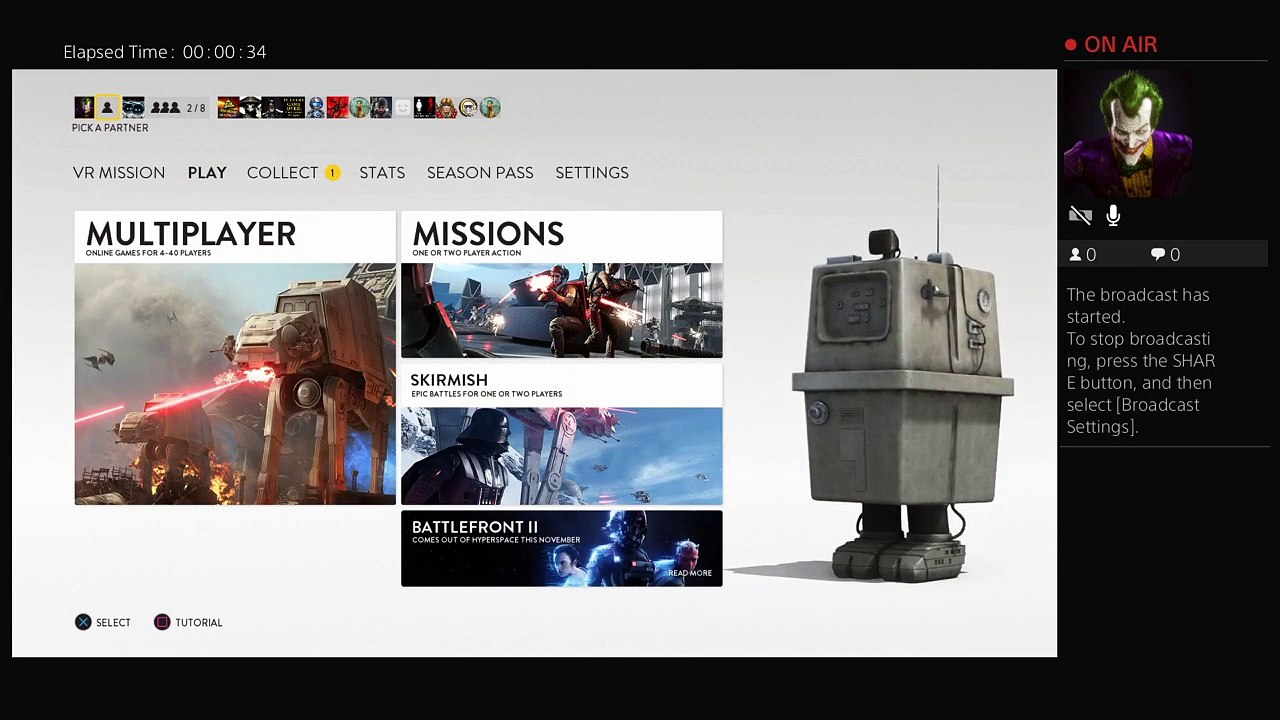Select the Joker avatar in the party bar
Screen dimensions: 1280x720
coord(84,107)
